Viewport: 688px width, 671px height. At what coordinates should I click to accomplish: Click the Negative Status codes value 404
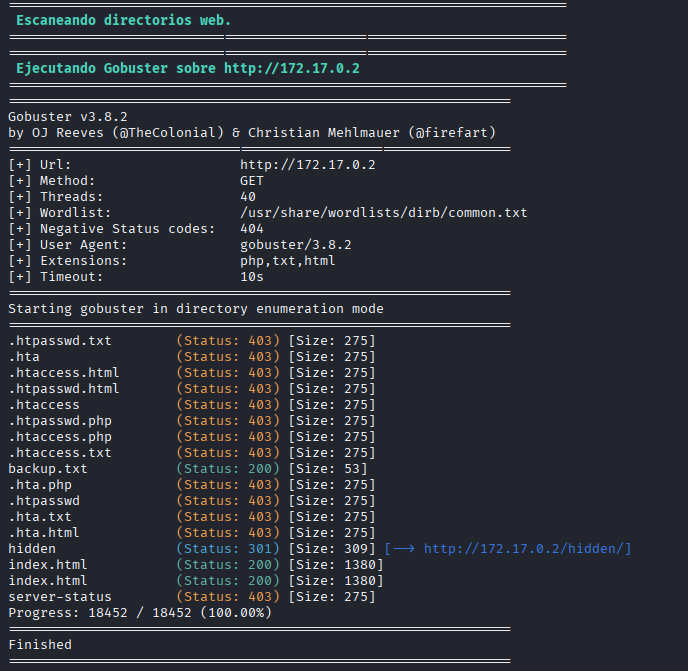click(x=252, y=229)
